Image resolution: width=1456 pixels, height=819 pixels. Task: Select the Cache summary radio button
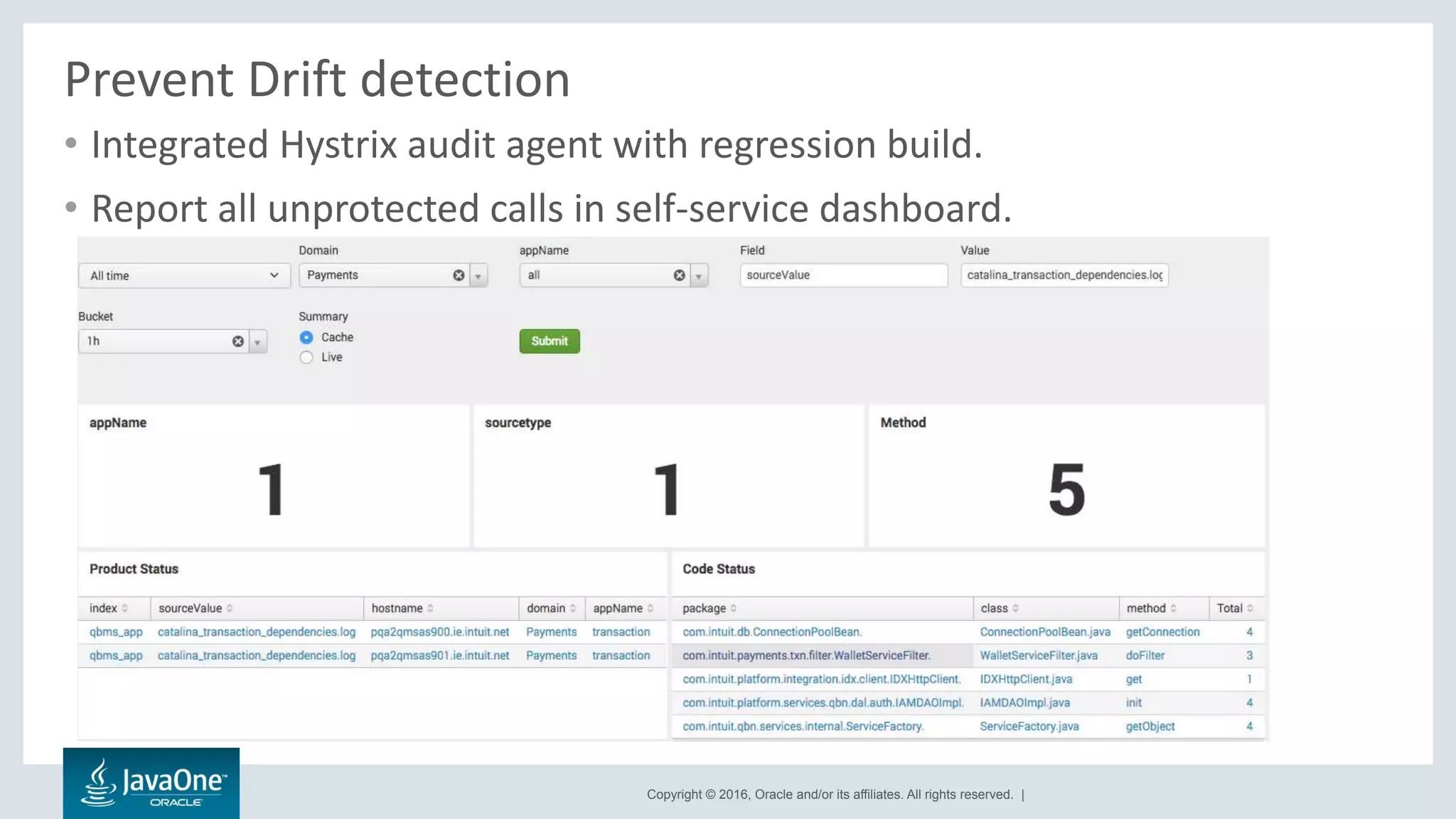click(x=306, y=337)
